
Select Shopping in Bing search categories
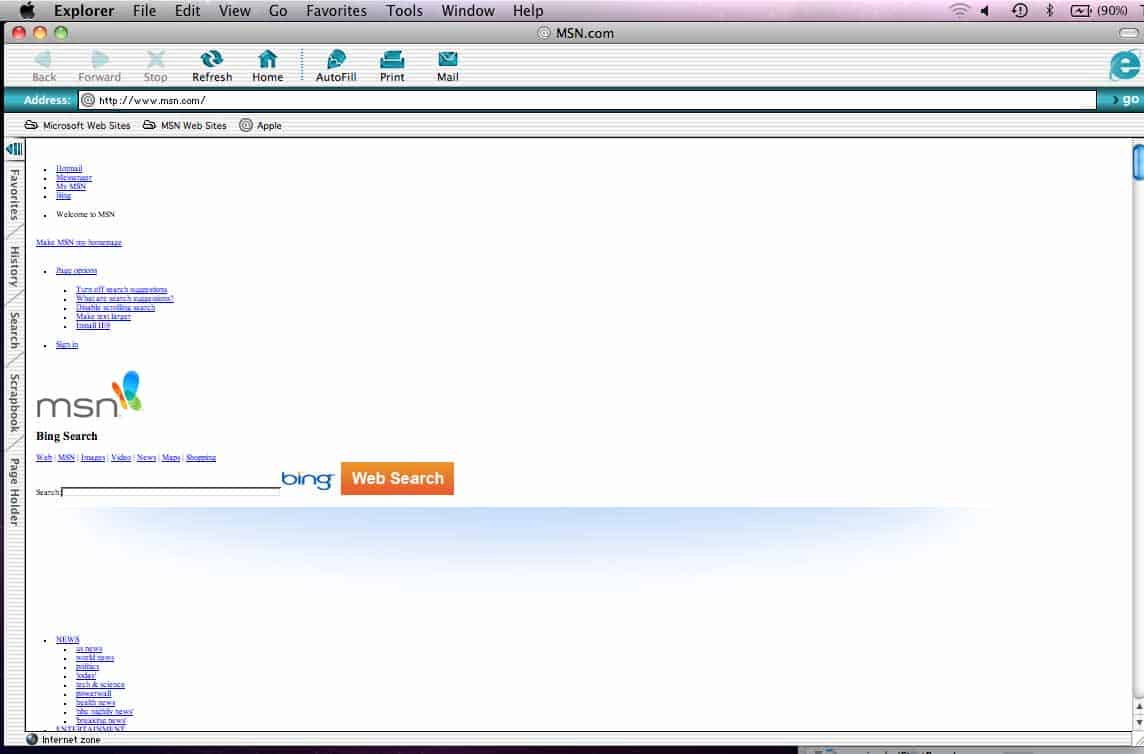[x=201, y=458]
